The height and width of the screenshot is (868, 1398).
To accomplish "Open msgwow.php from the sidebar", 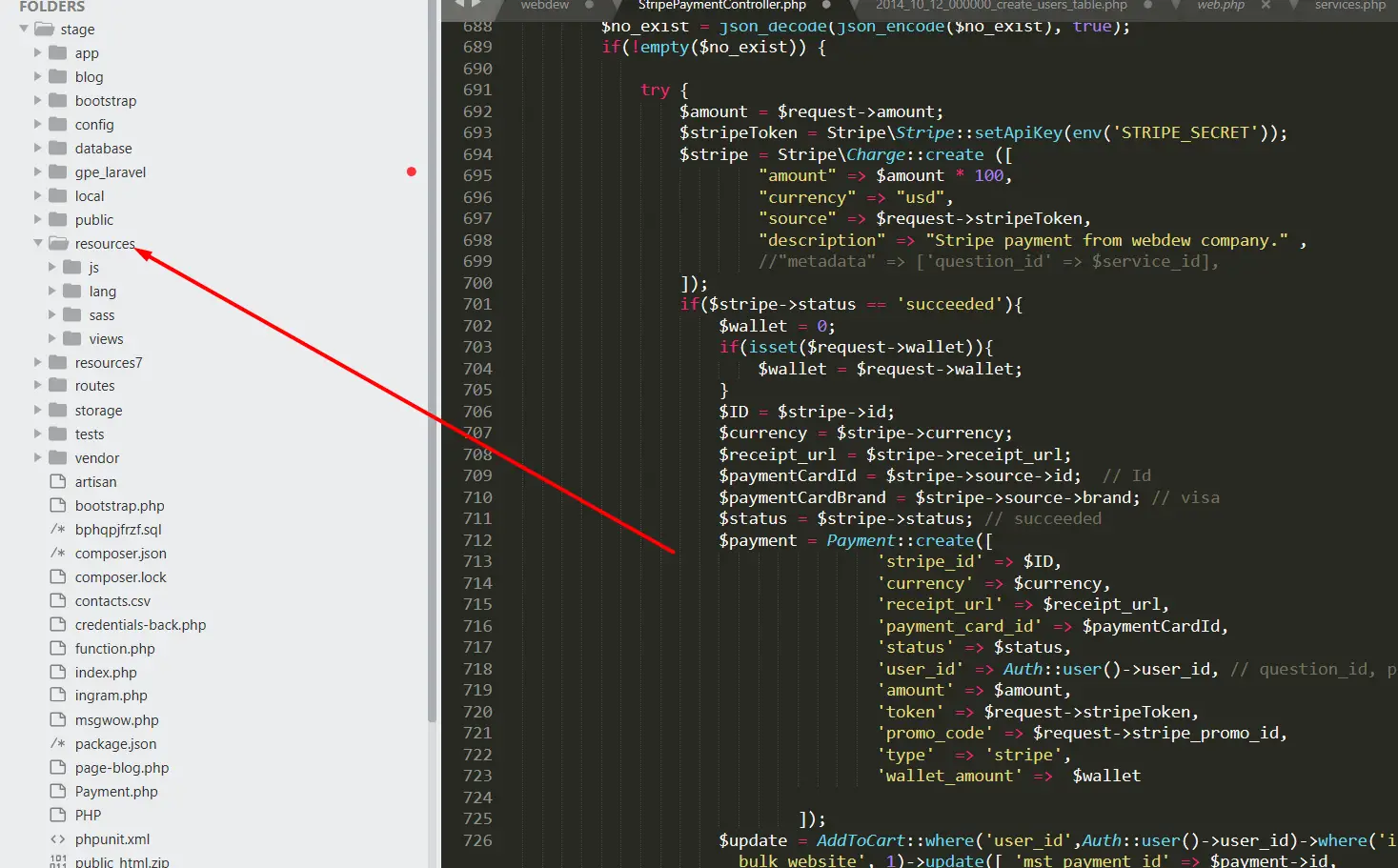I will tap(116, 719).
